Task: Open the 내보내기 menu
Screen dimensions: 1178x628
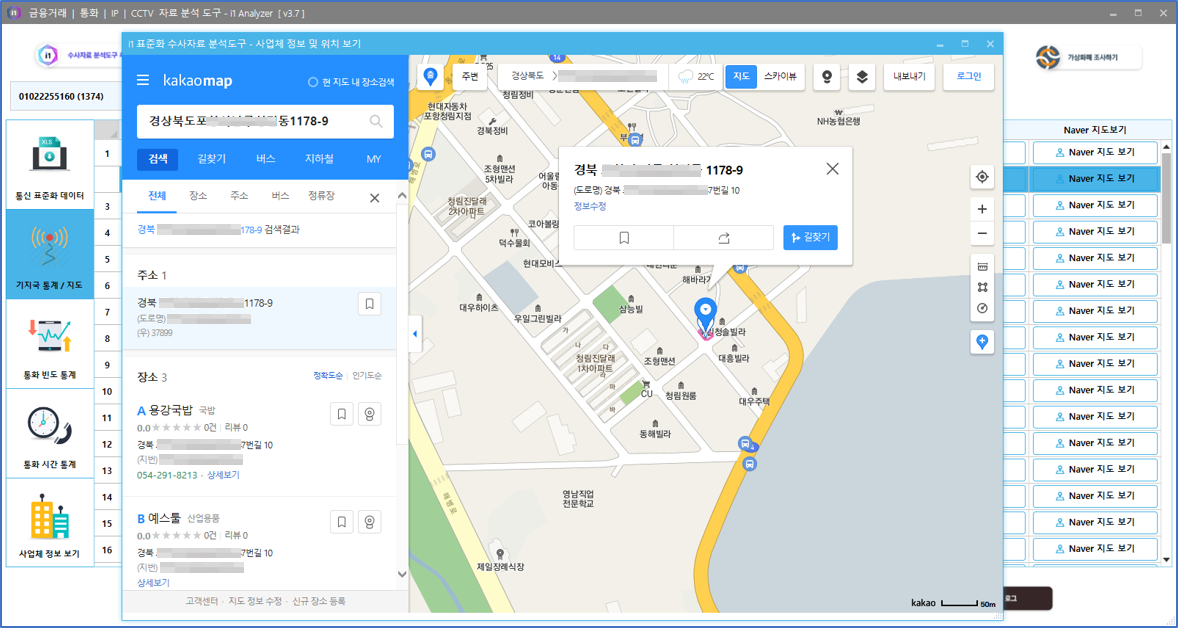Action: click(909, 77)
